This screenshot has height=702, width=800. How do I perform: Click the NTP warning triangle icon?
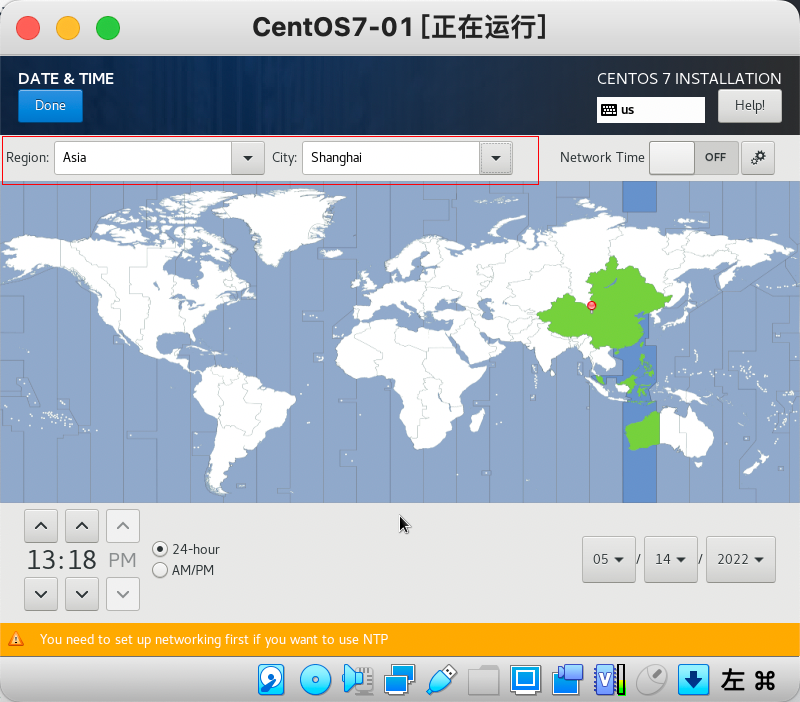pyautogui.click(x=16, y=639)
